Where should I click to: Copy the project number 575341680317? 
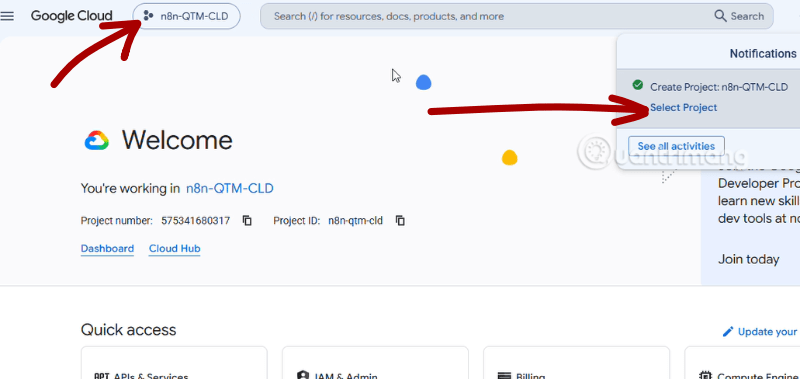click(x=247, y=221)
